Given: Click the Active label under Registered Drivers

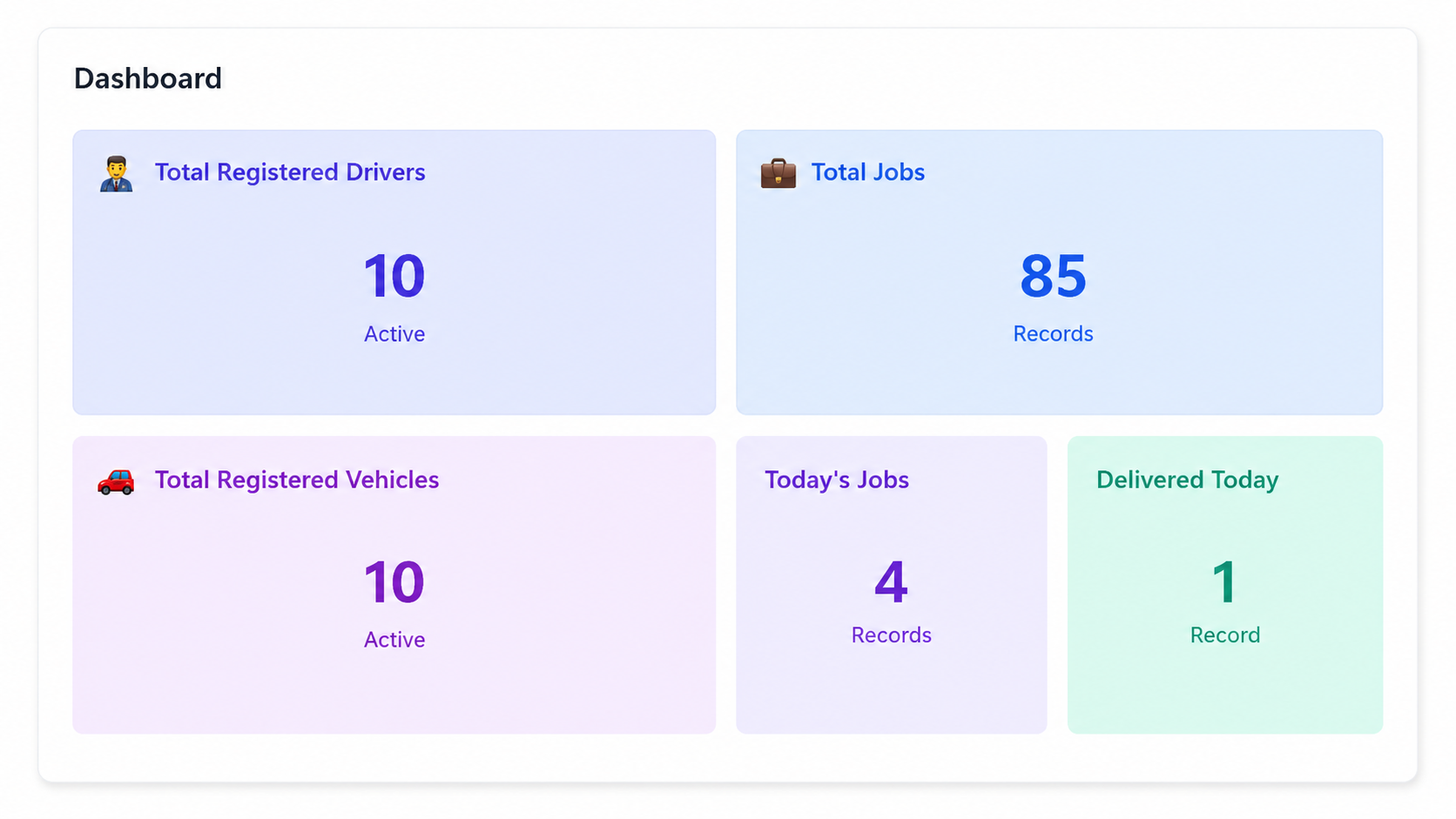Looking at the screenshot, I should point(394,334).
